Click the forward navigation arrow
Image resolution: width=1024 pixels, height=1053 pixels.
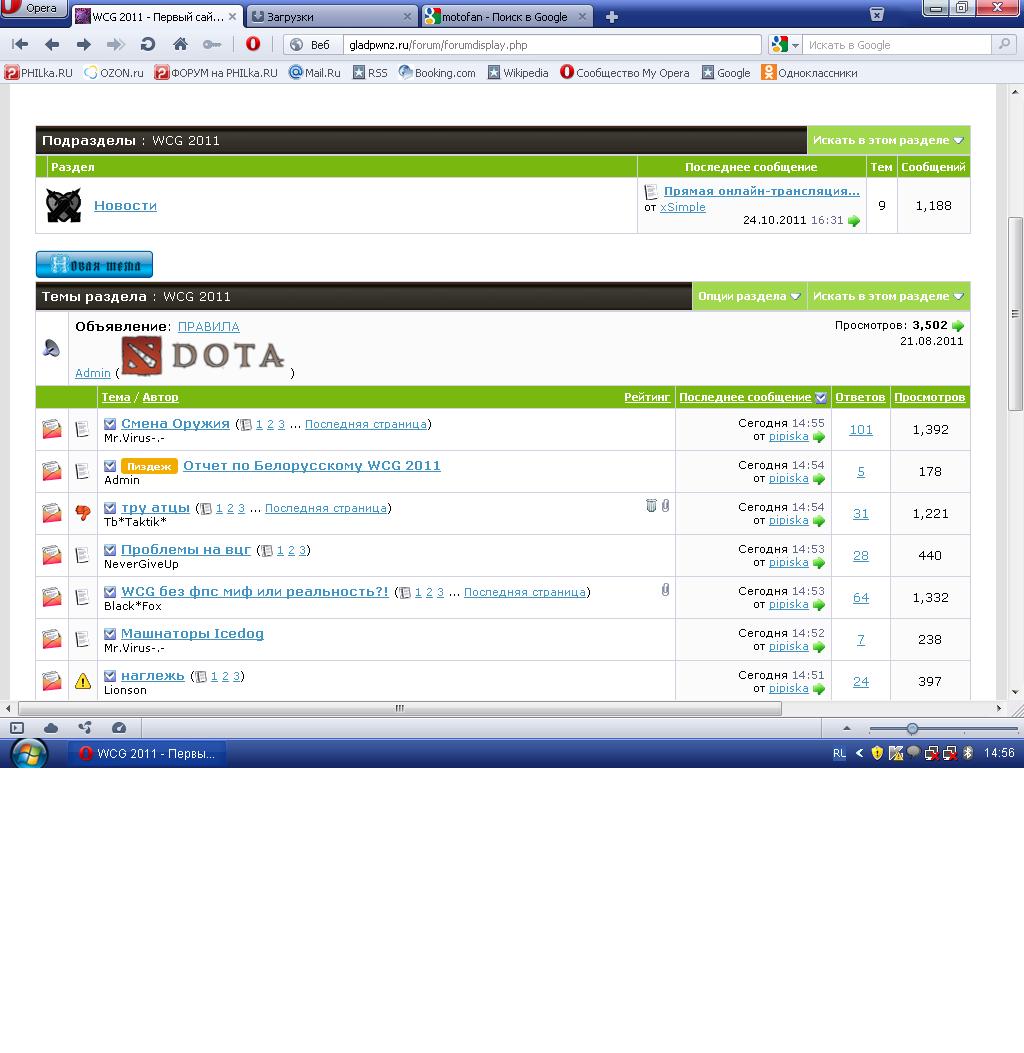(x=84, y=45)
